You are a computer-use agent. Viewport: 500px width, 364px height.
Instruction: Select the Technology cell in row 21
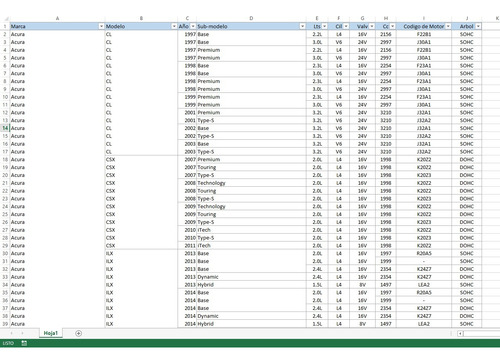pyautogui.click(x=251, y=183)
